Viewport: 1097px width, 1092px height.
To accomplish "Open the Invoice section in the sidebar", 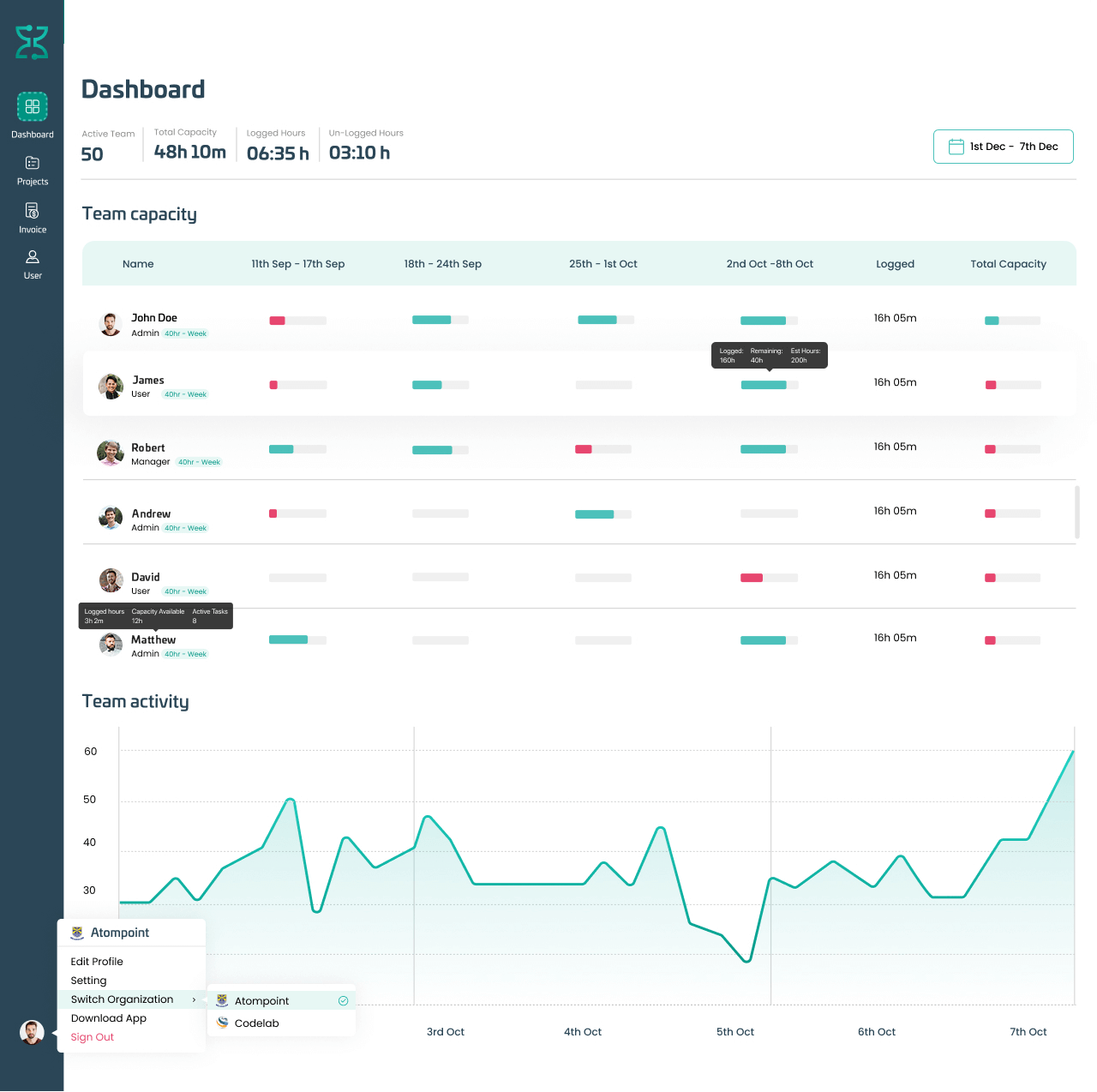I will (x=32, y=216).
